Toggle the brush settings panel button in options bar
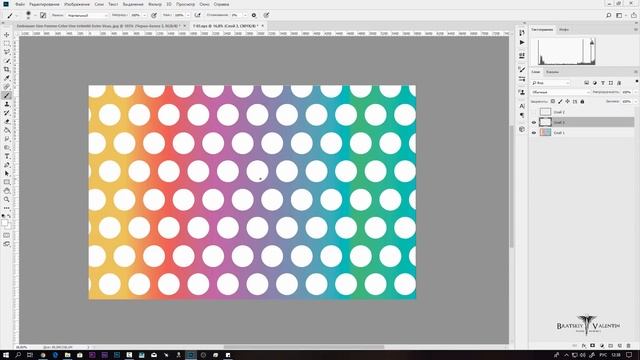The height and width of the screenshot is (360, 640). tap(43, 15)
